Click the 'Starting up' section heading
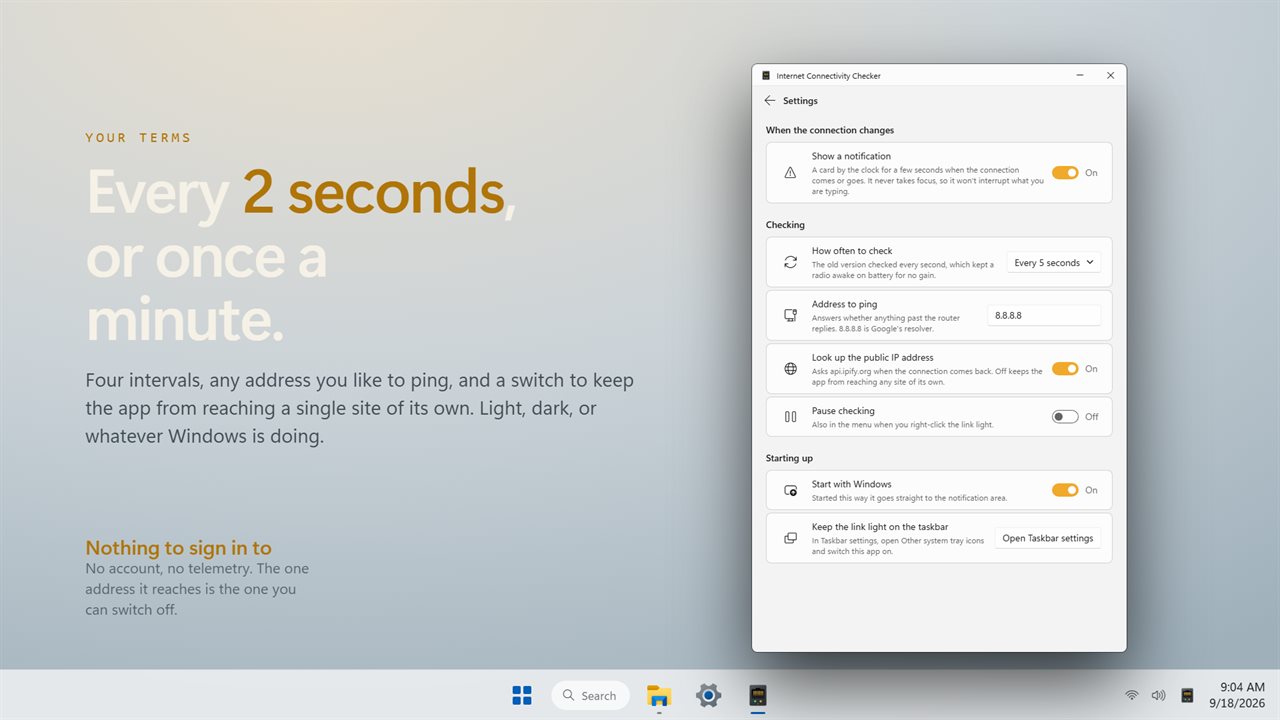 789,458
